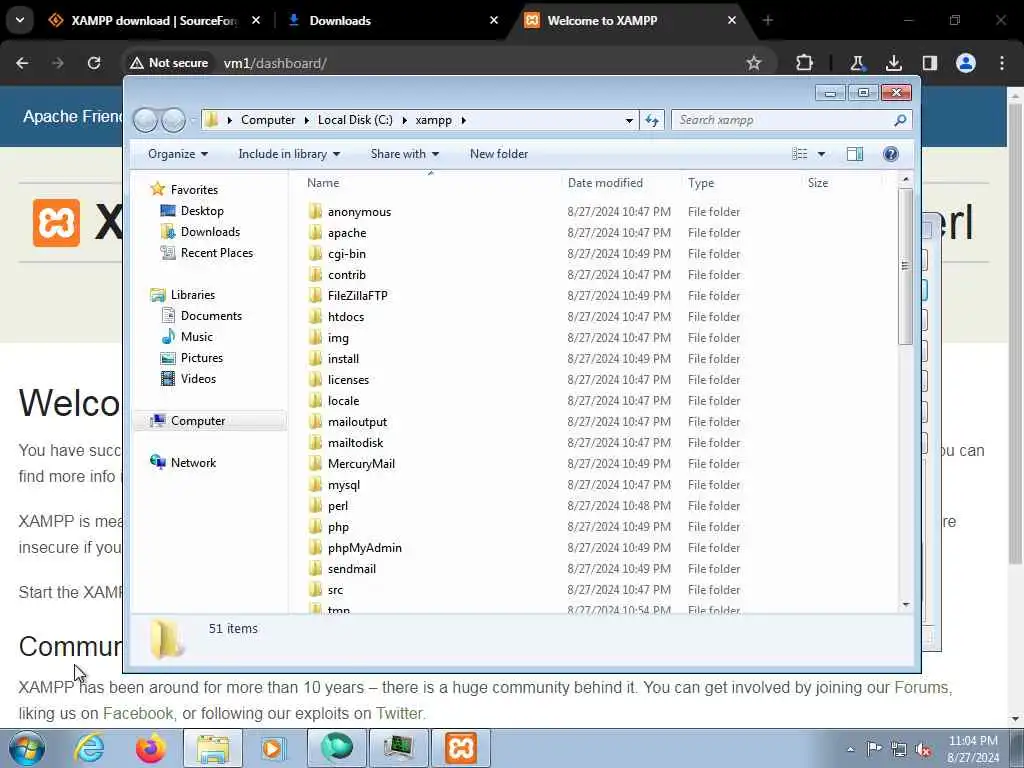This screenshot has height=768, width=1024.
Task: Select Computer in the navigation pane
Action: tap(197, 421)
